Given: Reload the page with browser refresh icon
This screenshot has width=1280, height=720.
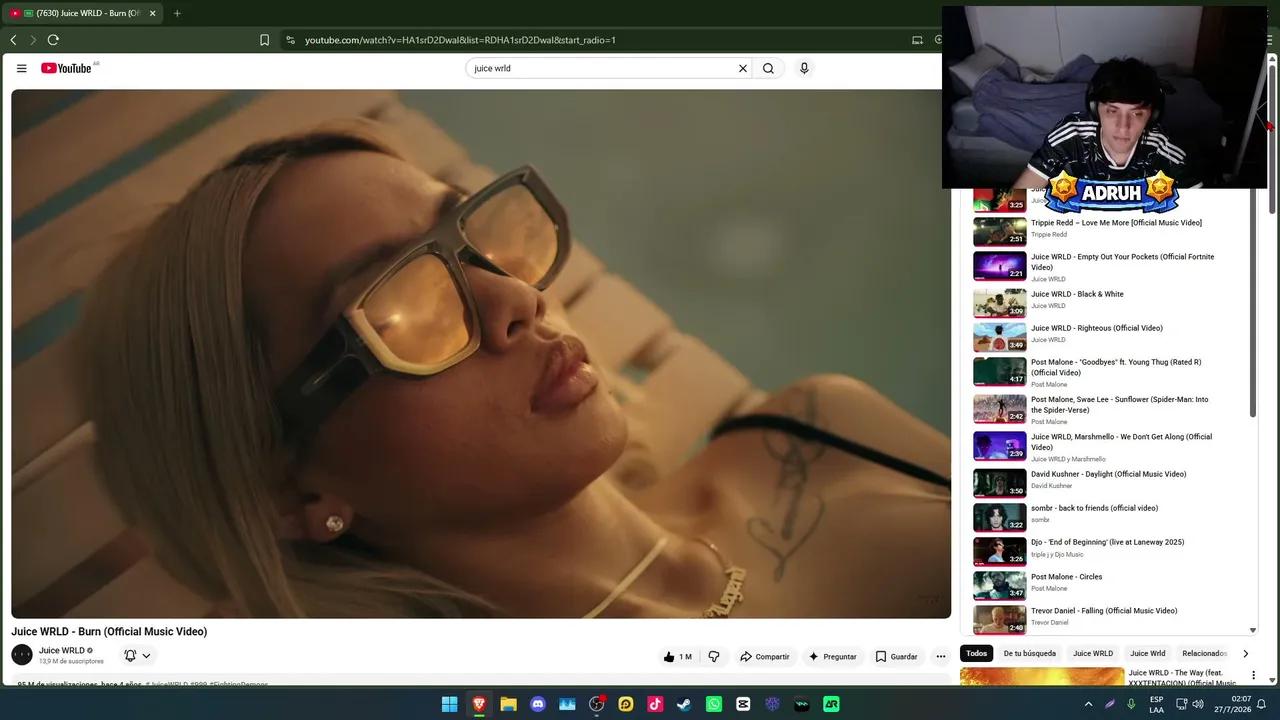Looking at the screenshot, I should [x=53, y=40].
